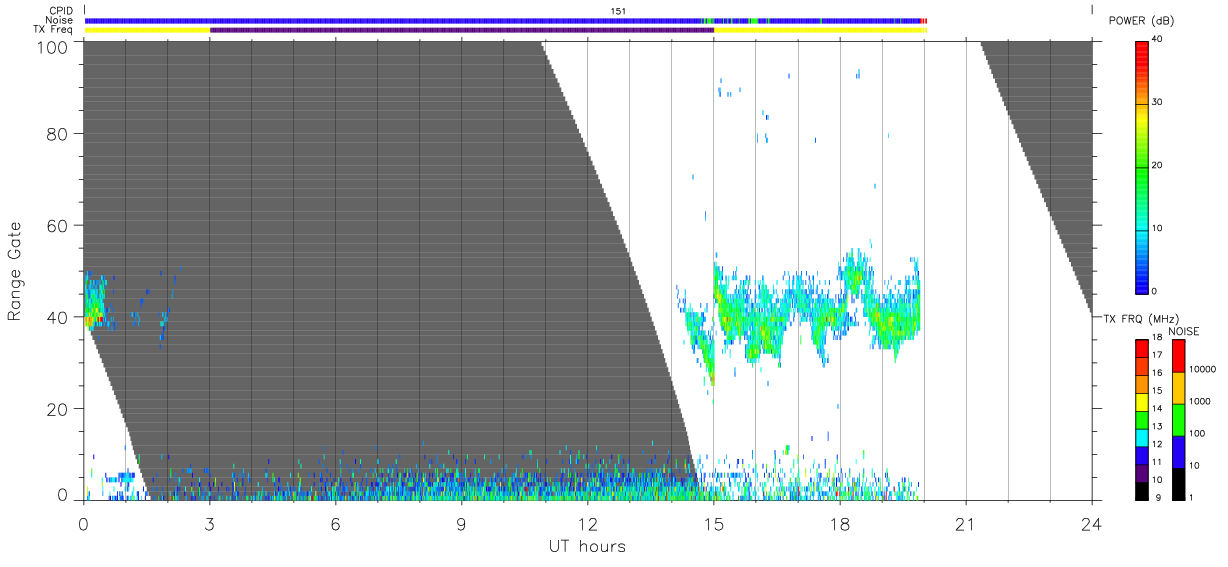Click '6' on the UT hours axis
The image size is (1228, 567).
tap(335, 524)
